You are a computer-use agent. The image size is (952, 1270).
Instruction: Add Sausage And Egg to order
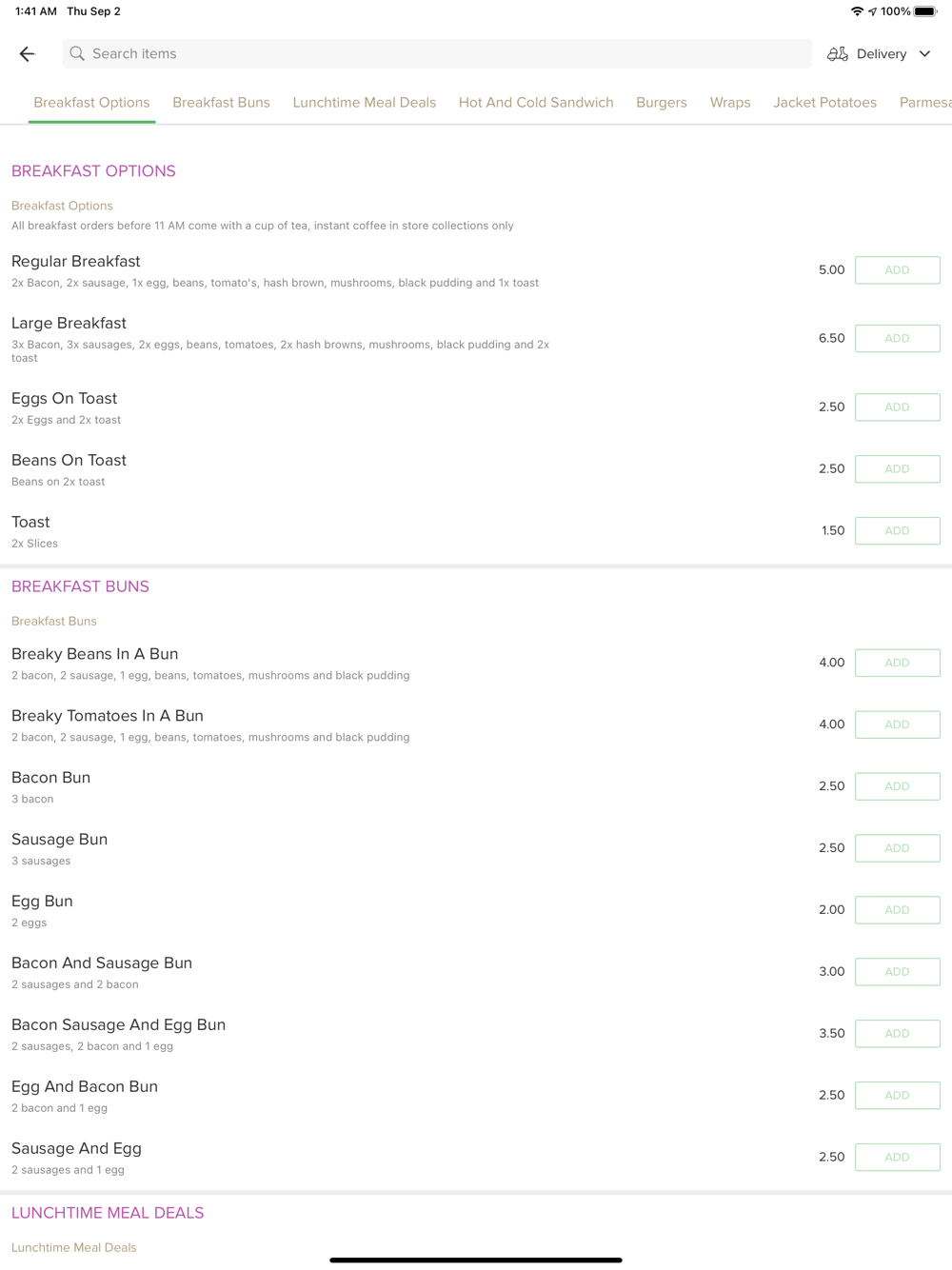tap(898, 1158)
